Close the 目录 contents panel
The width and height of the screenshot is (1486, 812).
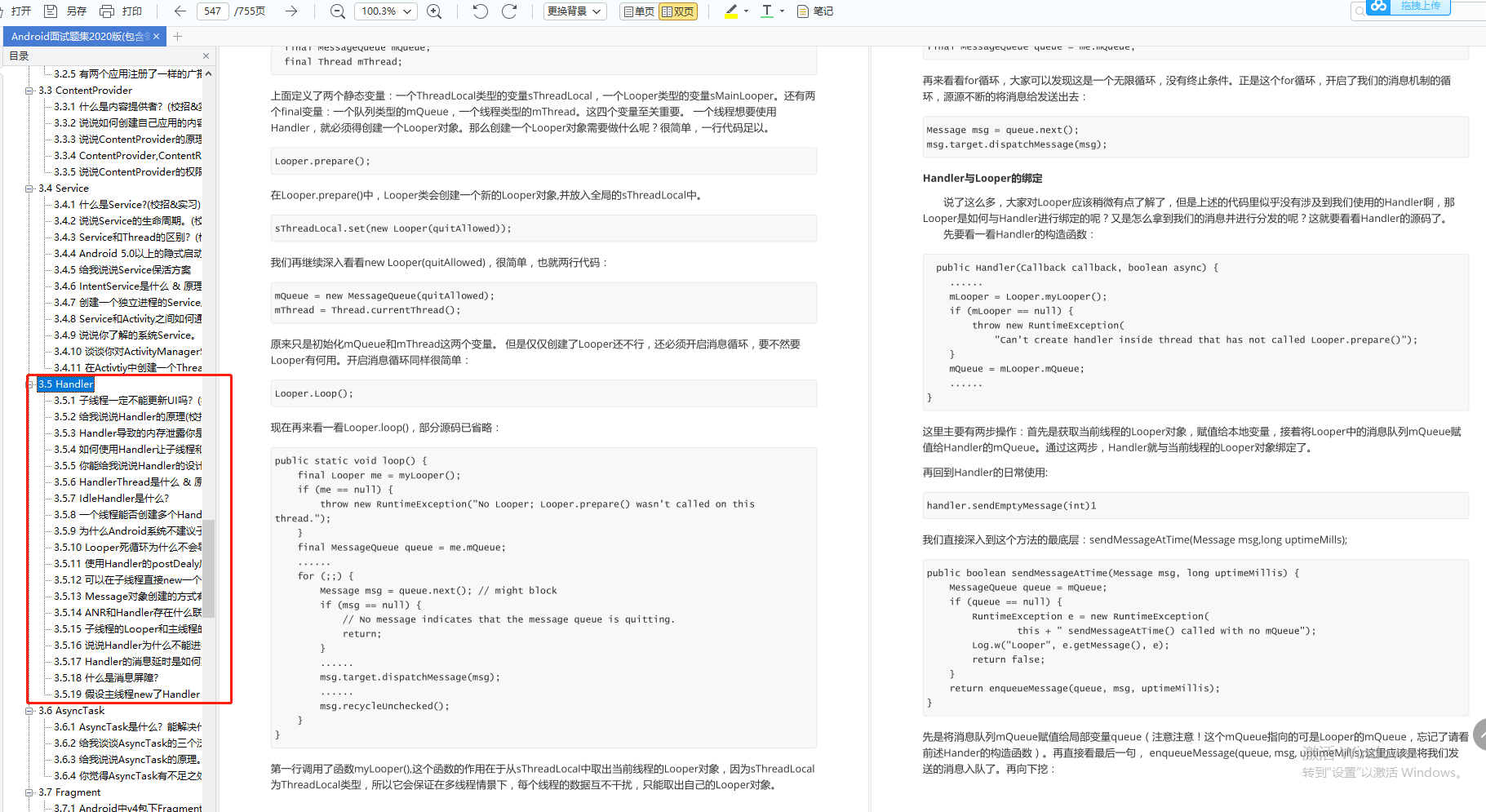206,56
